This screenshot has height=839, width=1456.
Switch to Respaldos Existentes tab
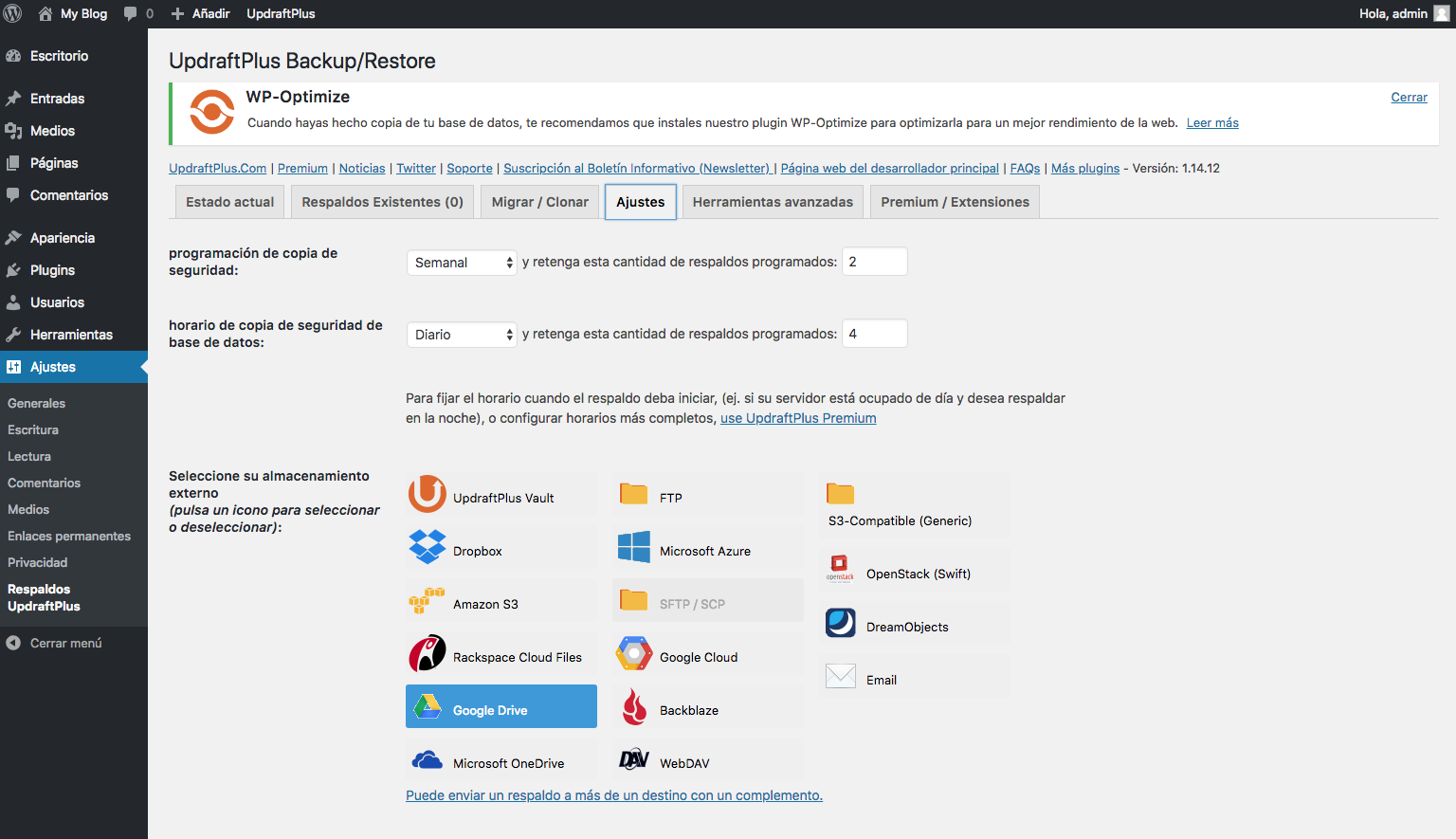click(x=382, y=202)
